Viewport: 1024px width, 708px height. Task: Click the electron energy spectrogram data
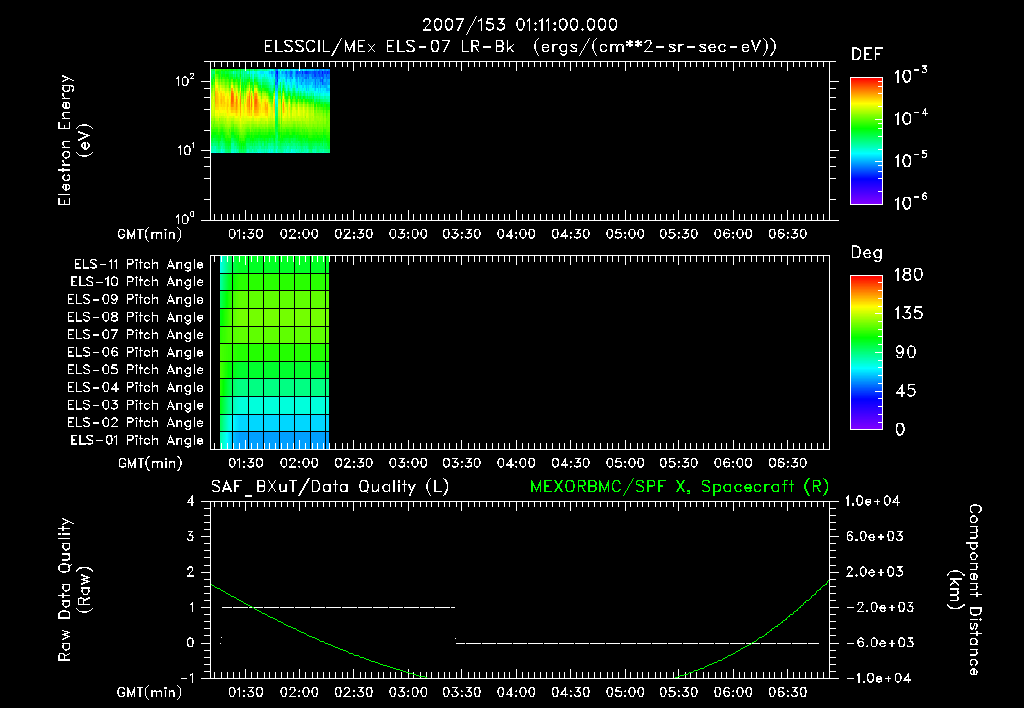(270, 111)
